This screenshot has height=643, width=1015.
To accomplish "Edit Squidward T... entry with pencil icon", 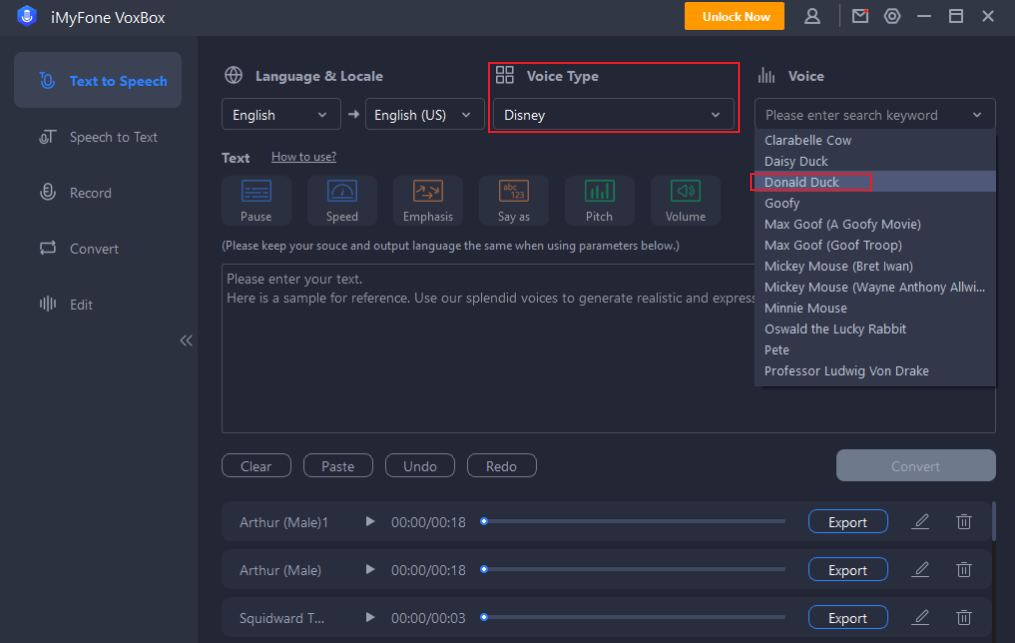I will [x=920, y=617].
